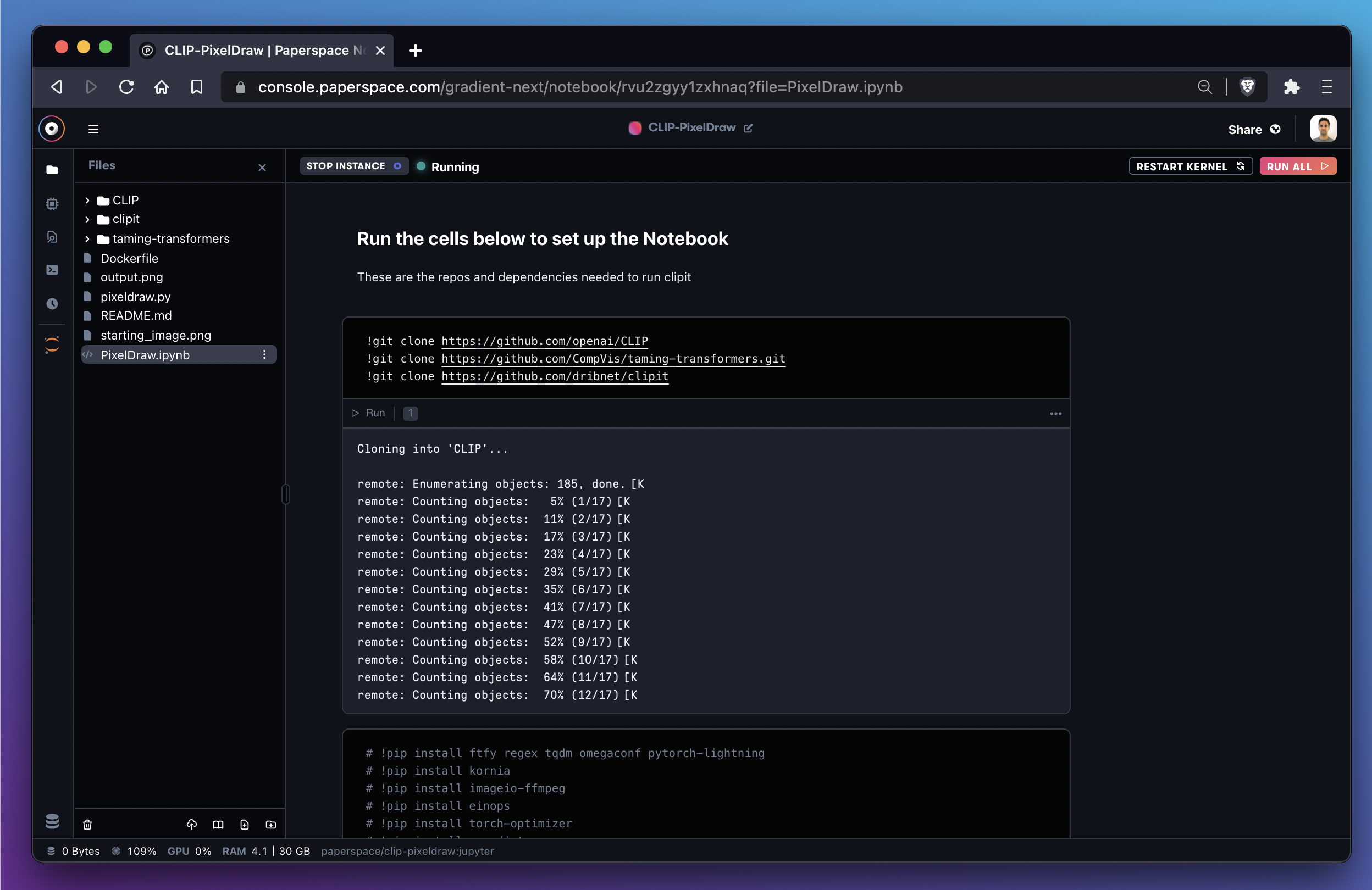Open the browser menu icon
Image resolution: width=1372 pixels, height=890 pixels.
click(x=1327, y=87)
